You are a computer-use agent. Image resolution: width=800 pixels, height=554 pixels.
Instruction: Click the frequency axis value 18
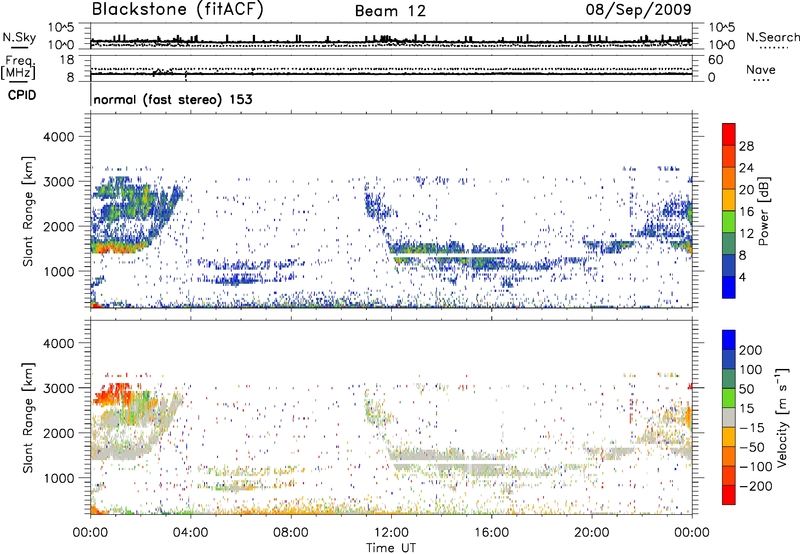tap(67, 60)
